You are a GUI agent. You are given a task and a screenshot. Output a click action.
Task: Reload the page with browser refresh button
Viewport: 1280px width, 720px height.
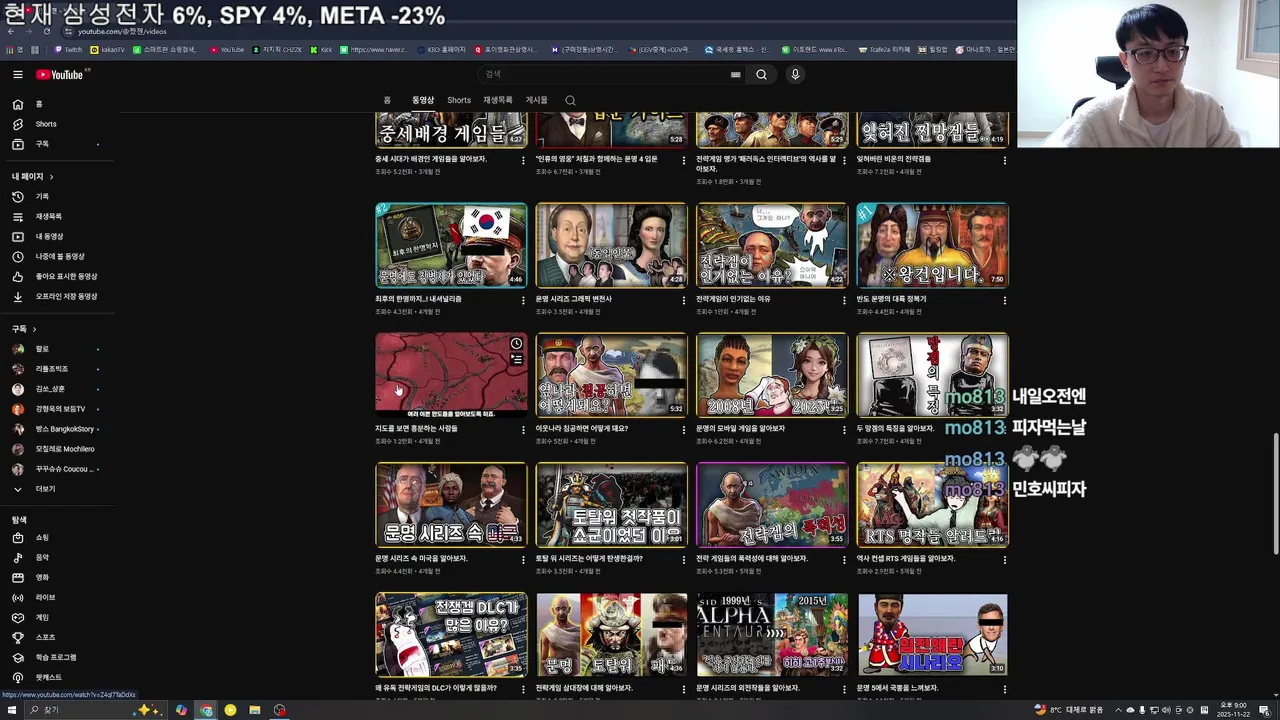(46, 31)
